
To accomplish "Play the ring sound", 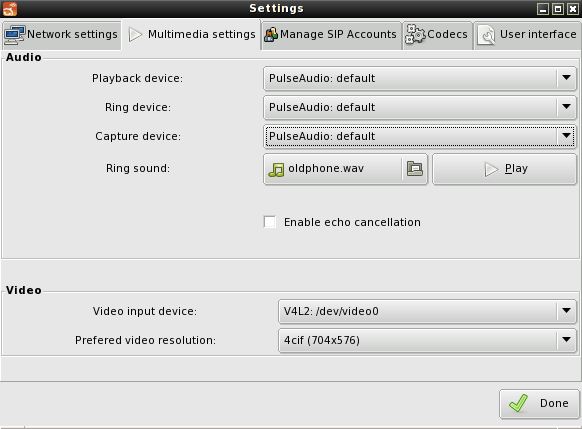I will [x=504, y=169].
